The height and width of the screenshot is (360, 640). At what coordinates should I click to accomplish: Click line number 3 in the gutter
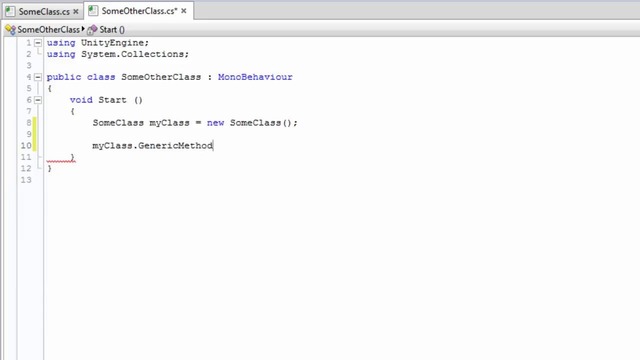pos(29,66)
